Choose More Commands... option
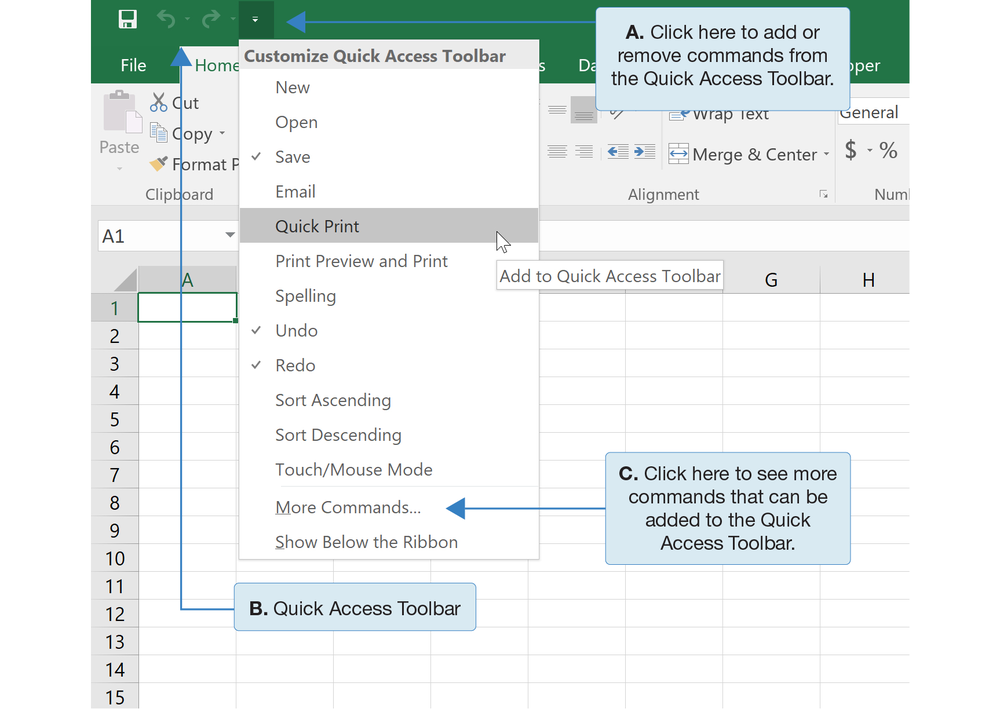 coord(348,508)
